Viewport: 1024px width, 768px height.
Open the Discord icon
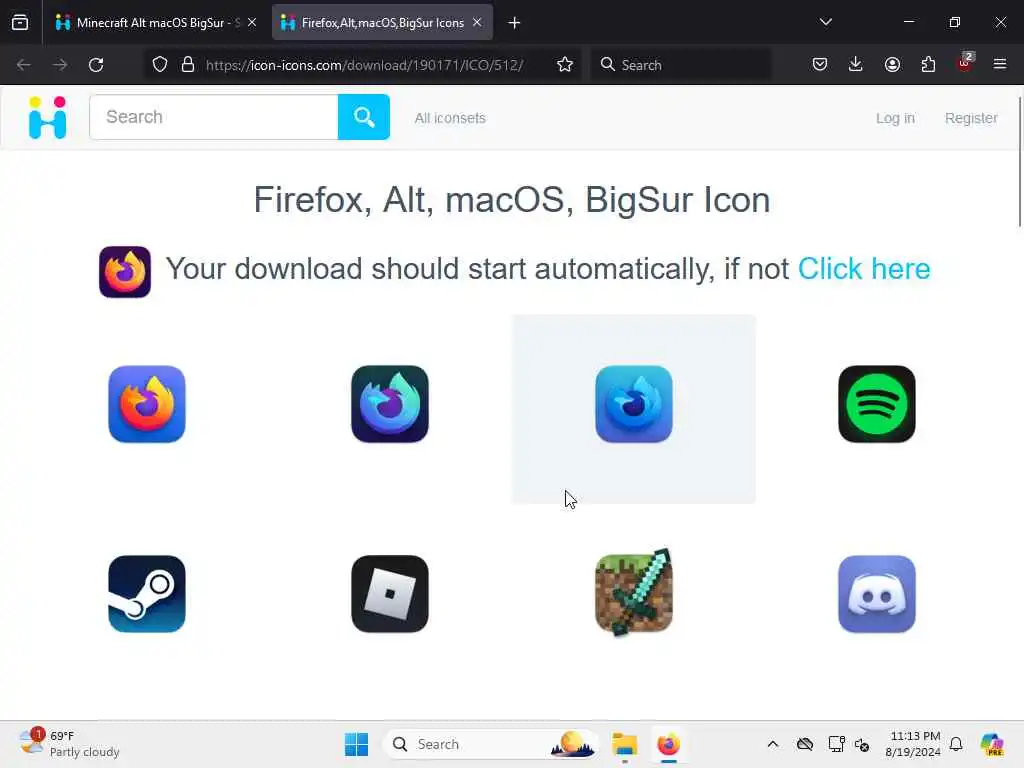pos(876,594)
